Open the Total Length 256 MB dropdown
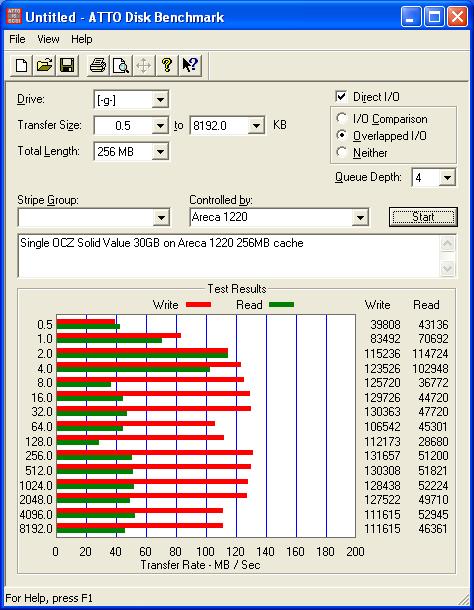This screenshot has width=474, height=610. pos(160,151)
